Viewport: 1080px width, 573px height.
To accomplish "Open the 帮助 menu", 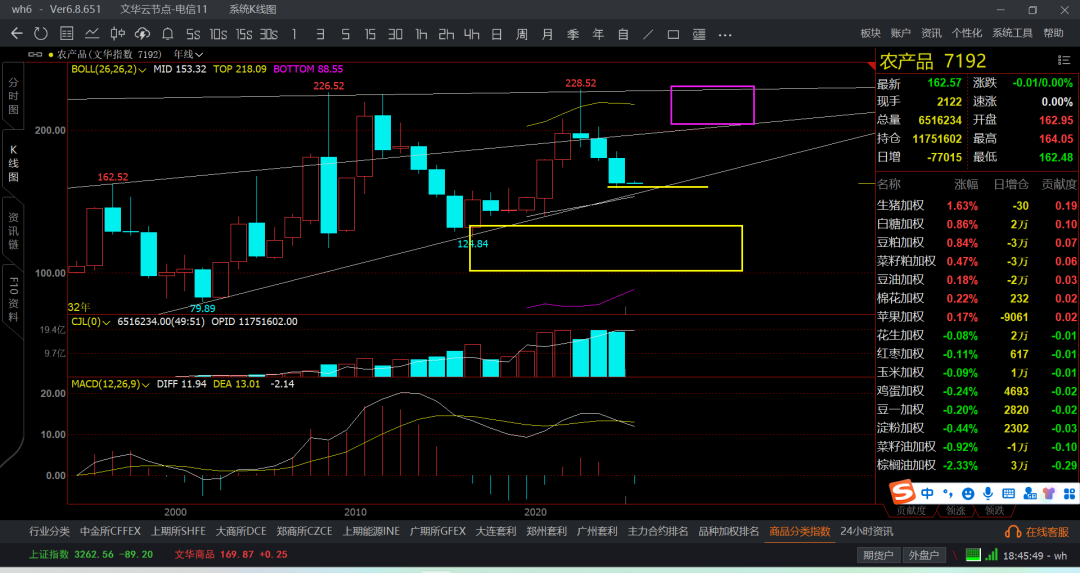I will [1053, 33].
